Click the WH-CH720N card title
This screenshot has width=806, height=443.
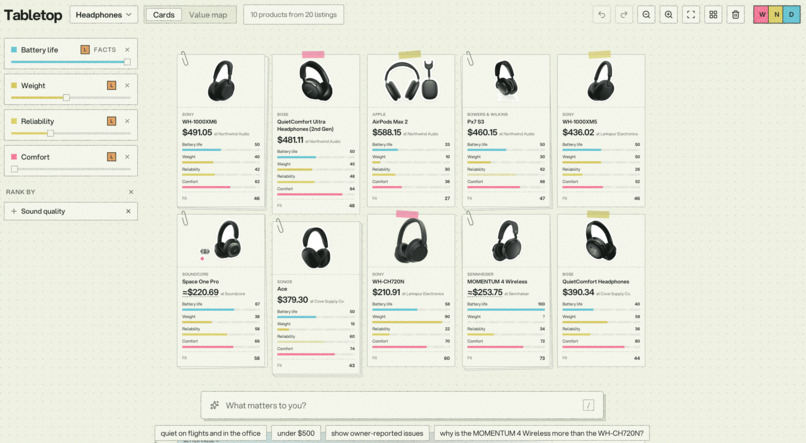(388, 282)
